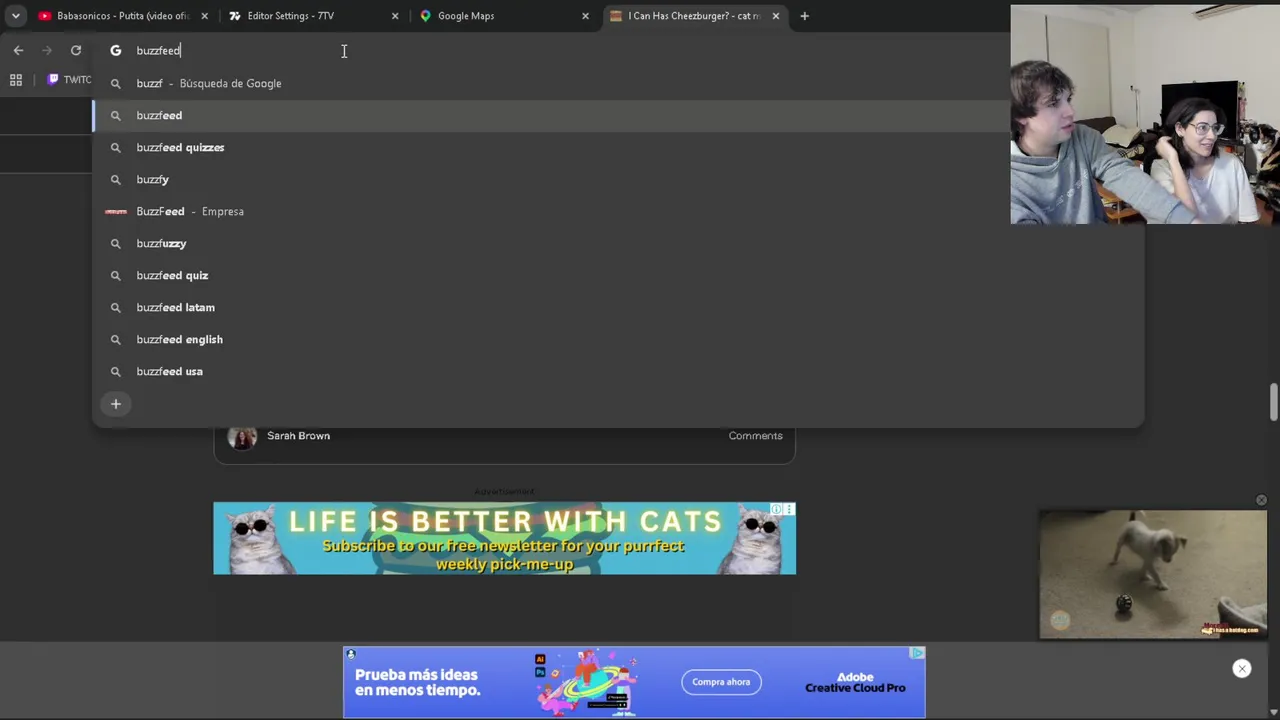The height and width of the screenshot is (720, 1280).
Task: Go forward to the next page
Action: (47, 50)
